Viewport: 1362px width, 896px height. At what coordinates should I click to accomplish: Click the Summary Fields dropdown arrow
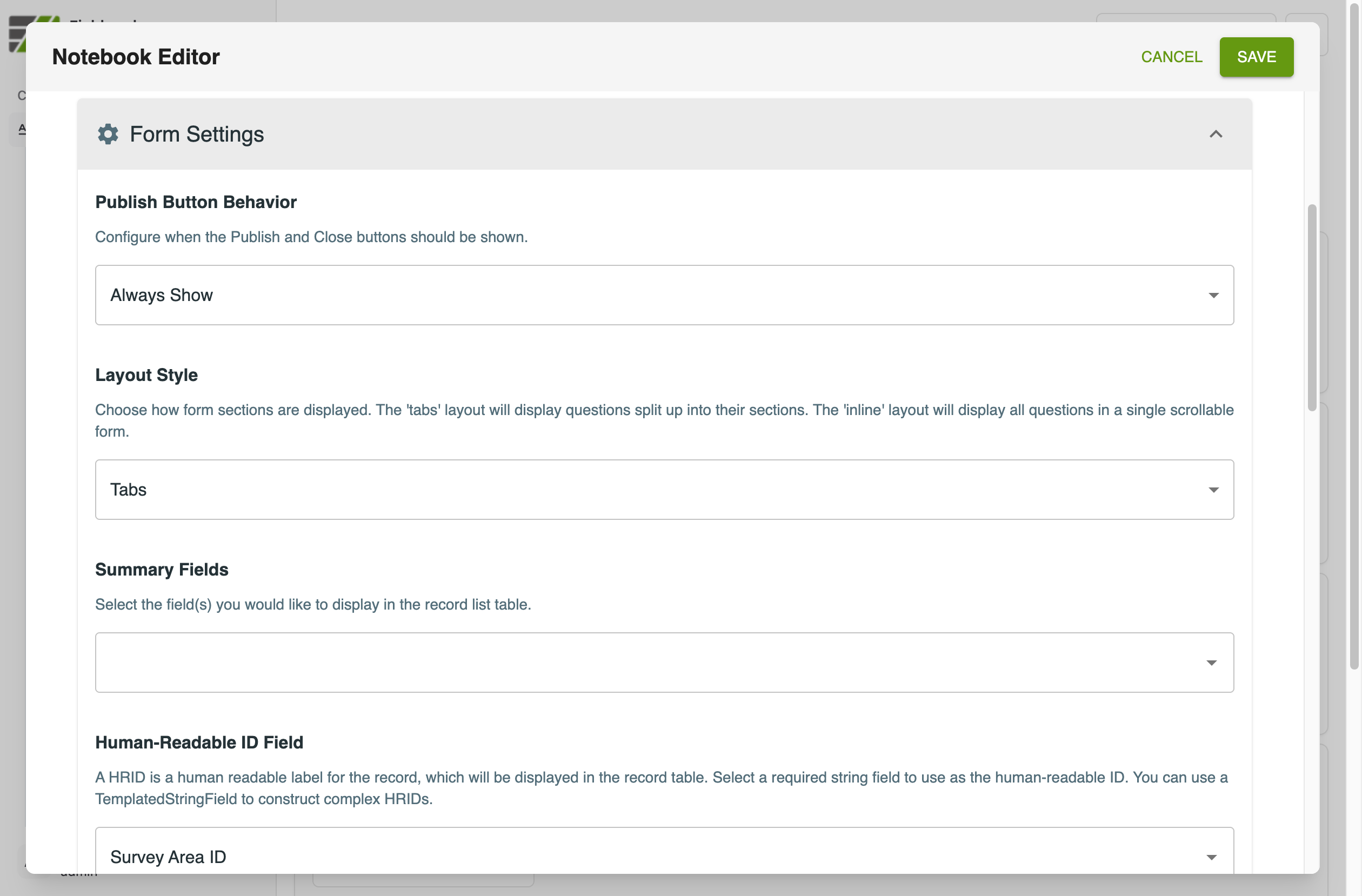tap(1212, 663)
